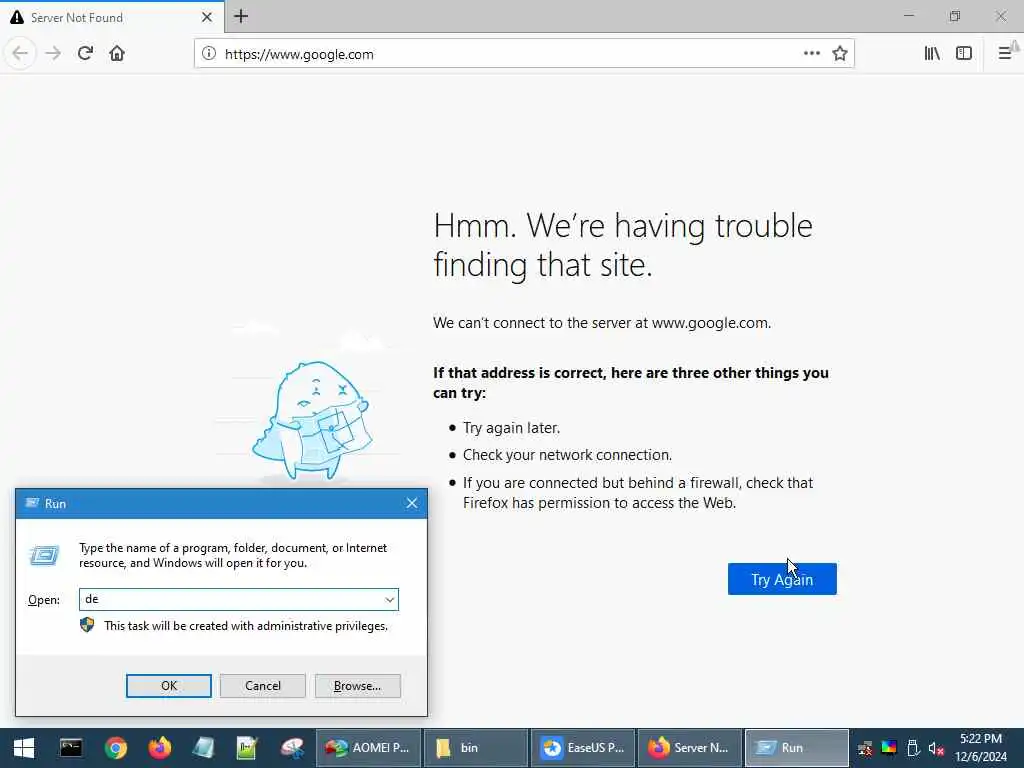Viewport: 1024px width, 768px height.
Task: Switch to Server N... Firefox taskbar button
Action: (x=690, y=748)
